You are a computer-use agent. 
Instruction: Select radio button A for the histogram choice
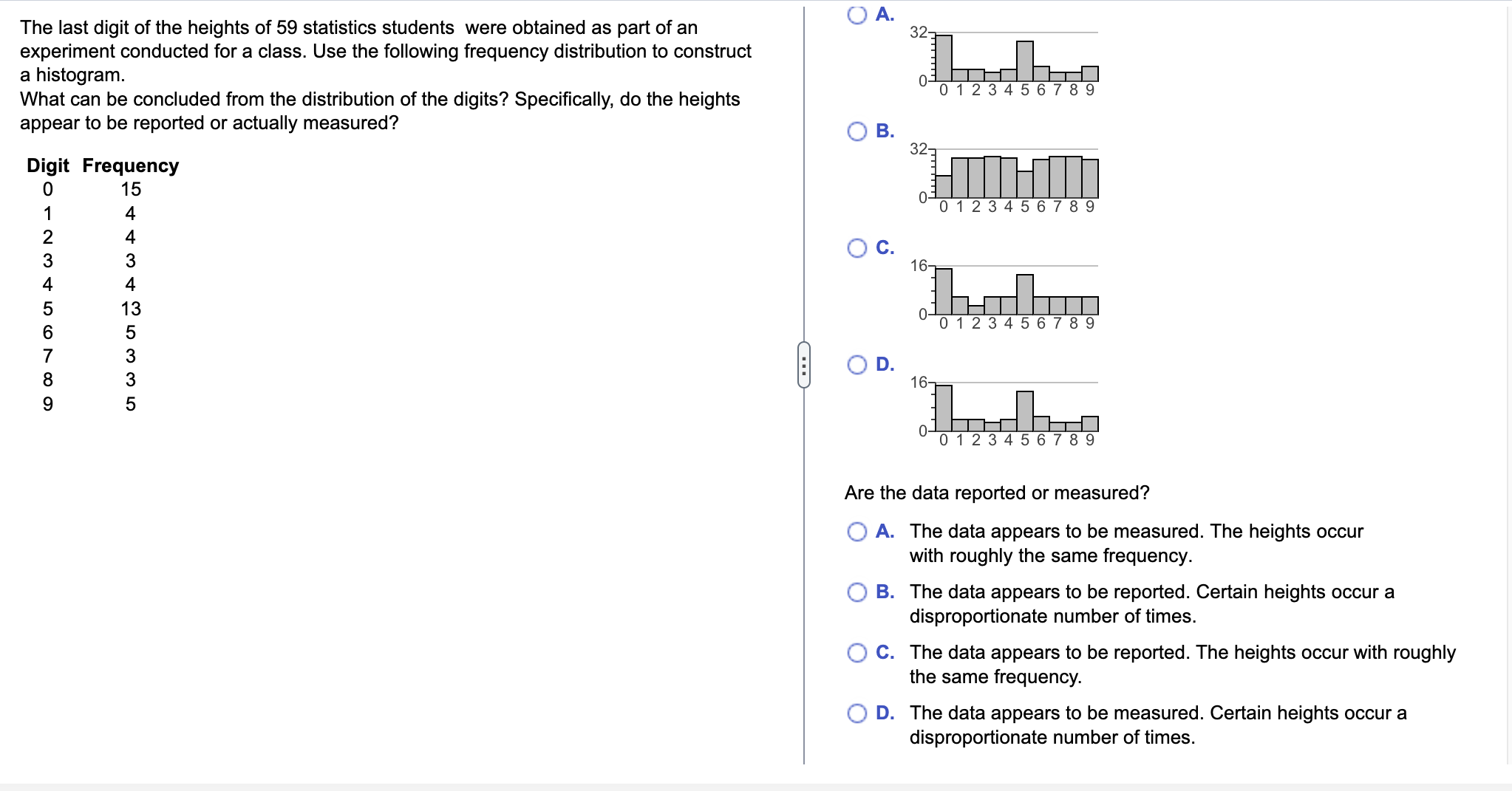point(857,16)
